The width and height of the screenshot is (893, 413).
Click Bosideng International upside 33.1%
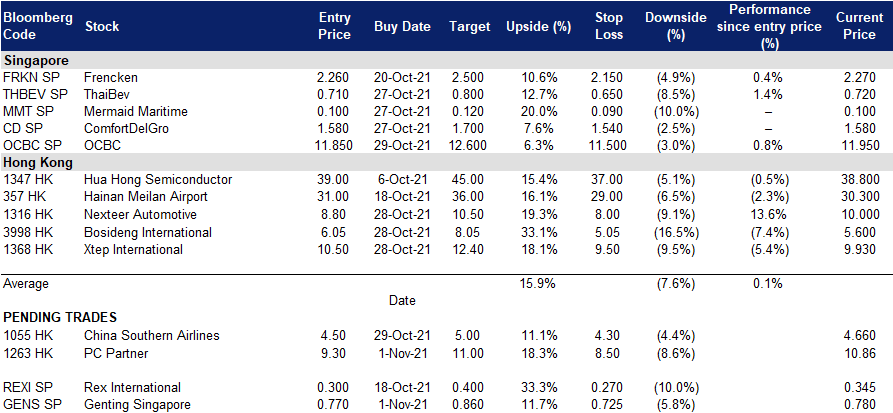538,232
